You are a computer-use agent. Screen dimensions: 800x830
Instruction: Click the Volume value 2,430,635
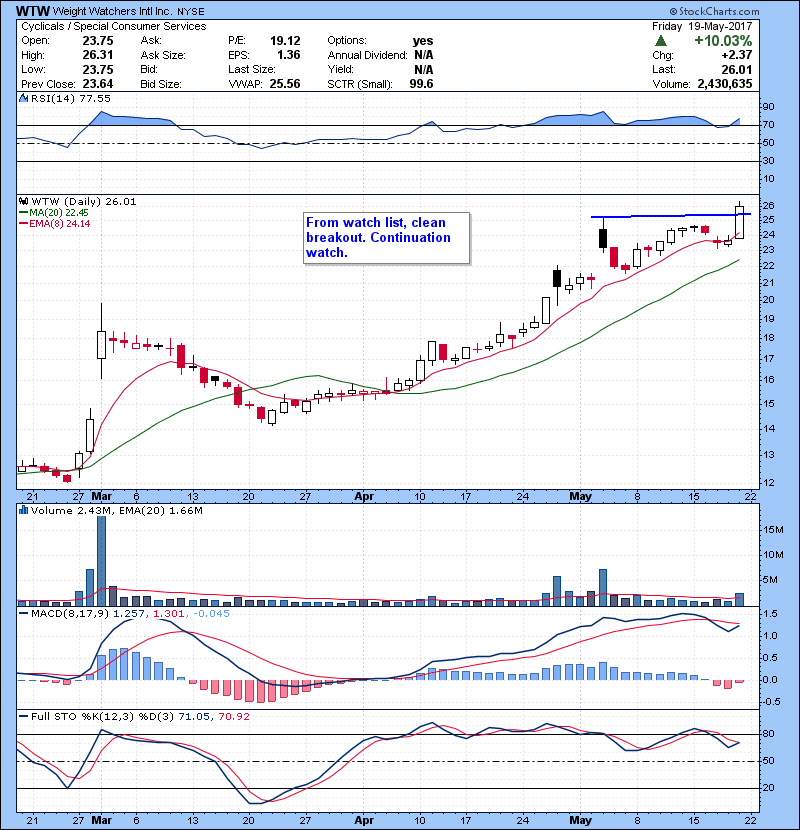tap(725, 84)
